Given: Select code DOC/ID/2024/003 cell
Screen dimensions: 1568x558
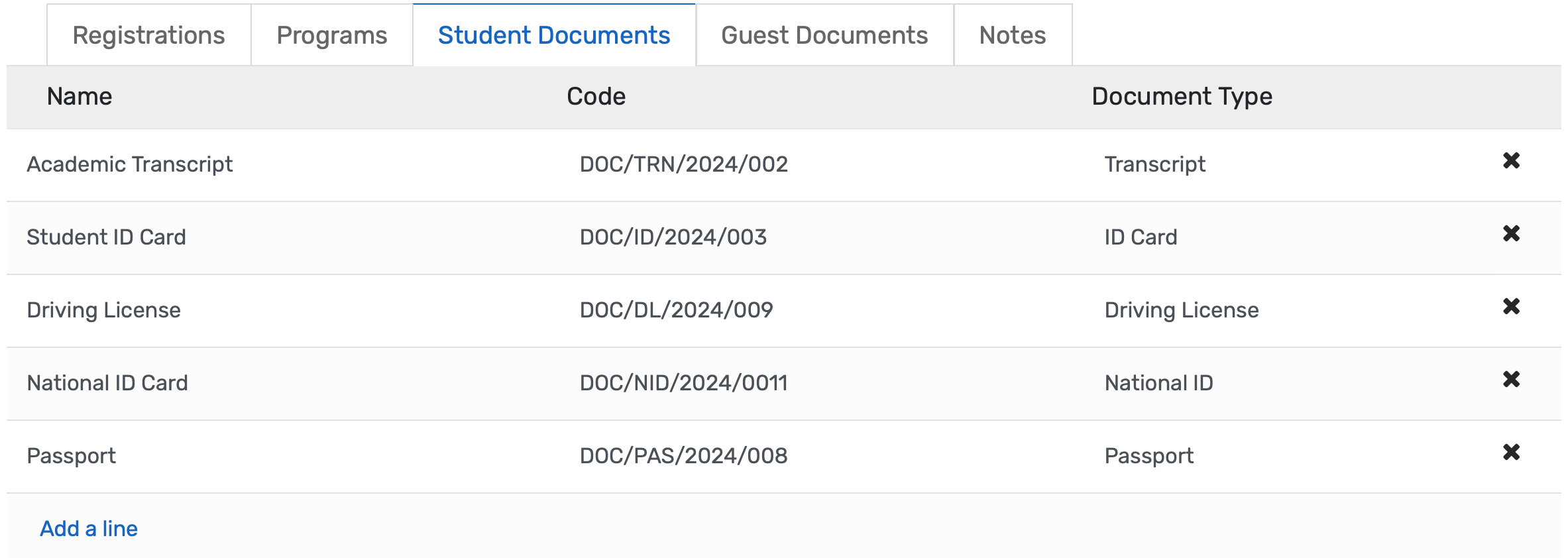Looking at the screenshot, I should pyautogui.click(x=673, y=237).
